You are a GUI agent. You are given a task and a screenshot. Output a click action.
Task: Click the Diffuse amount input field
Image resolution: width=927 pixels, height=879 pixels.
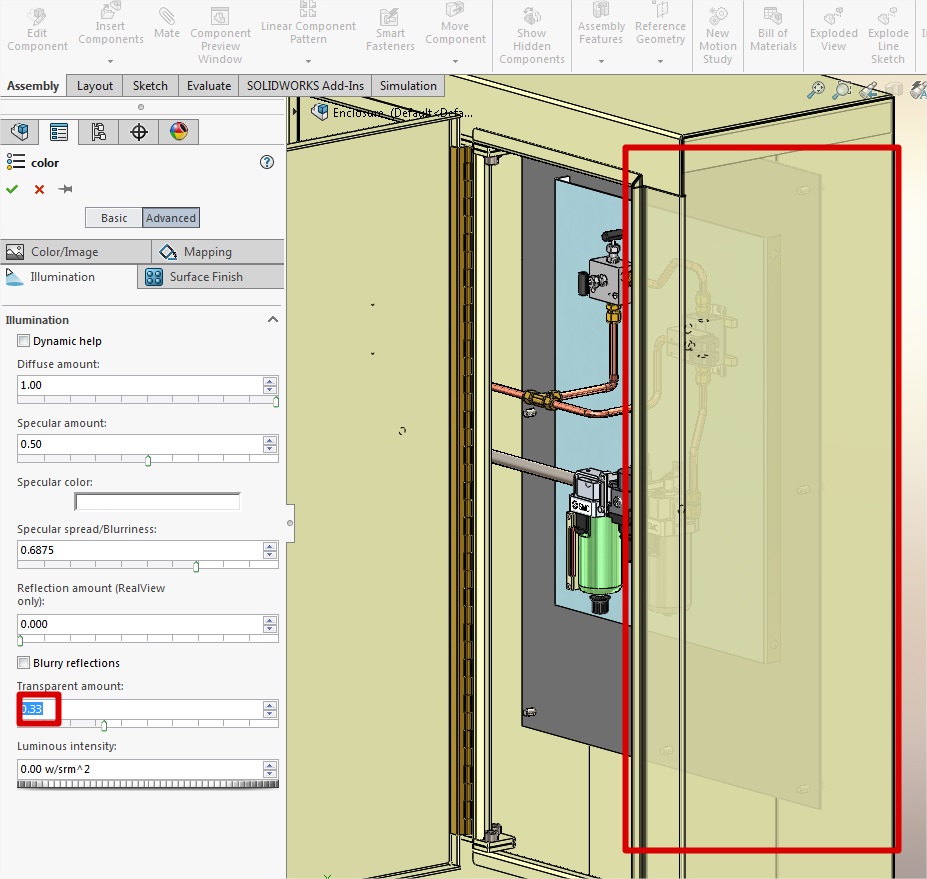140,385
